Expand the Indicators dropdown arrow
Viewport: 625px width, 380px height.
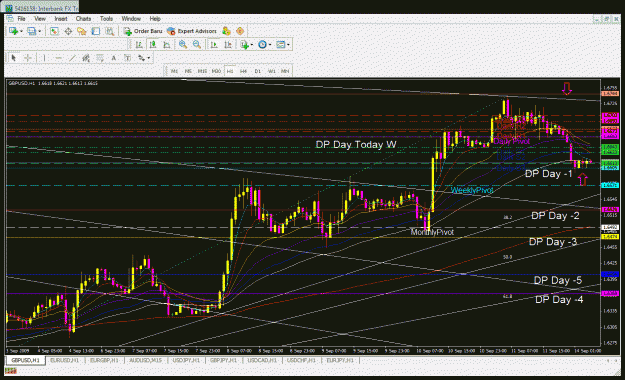click(x=252, y=45)
